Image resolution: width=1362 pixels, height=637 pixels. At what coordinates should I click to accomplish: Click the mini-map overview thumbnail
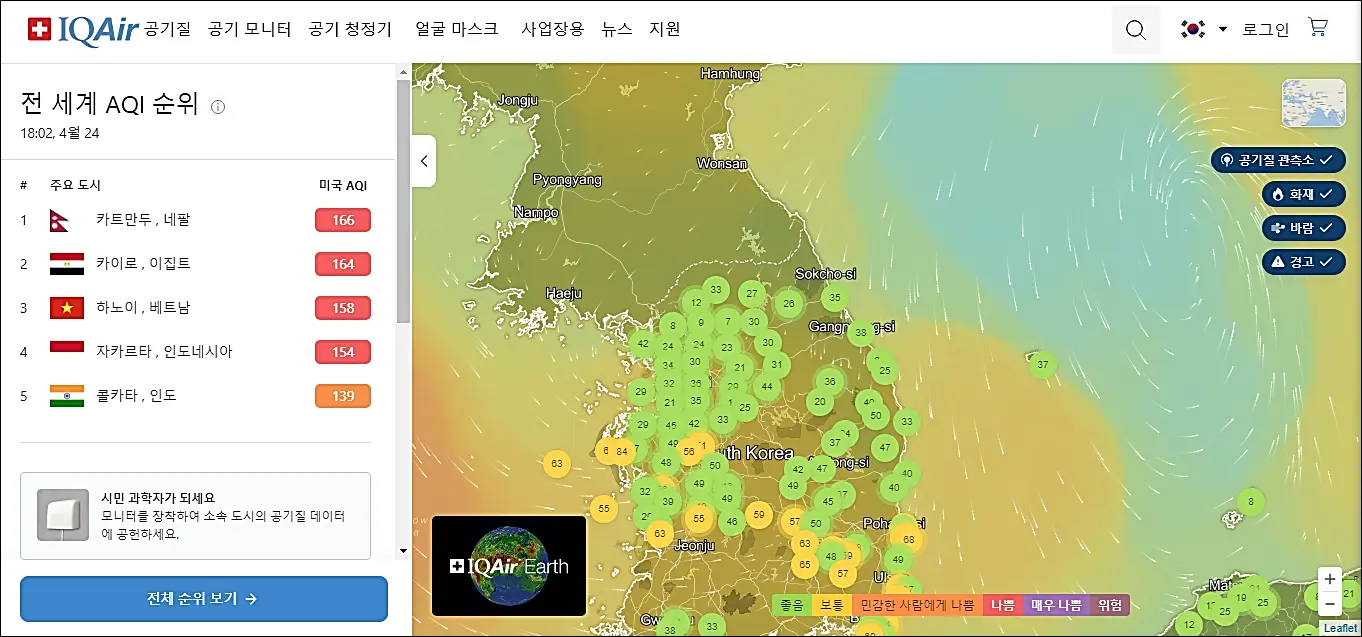[1313, 103]
